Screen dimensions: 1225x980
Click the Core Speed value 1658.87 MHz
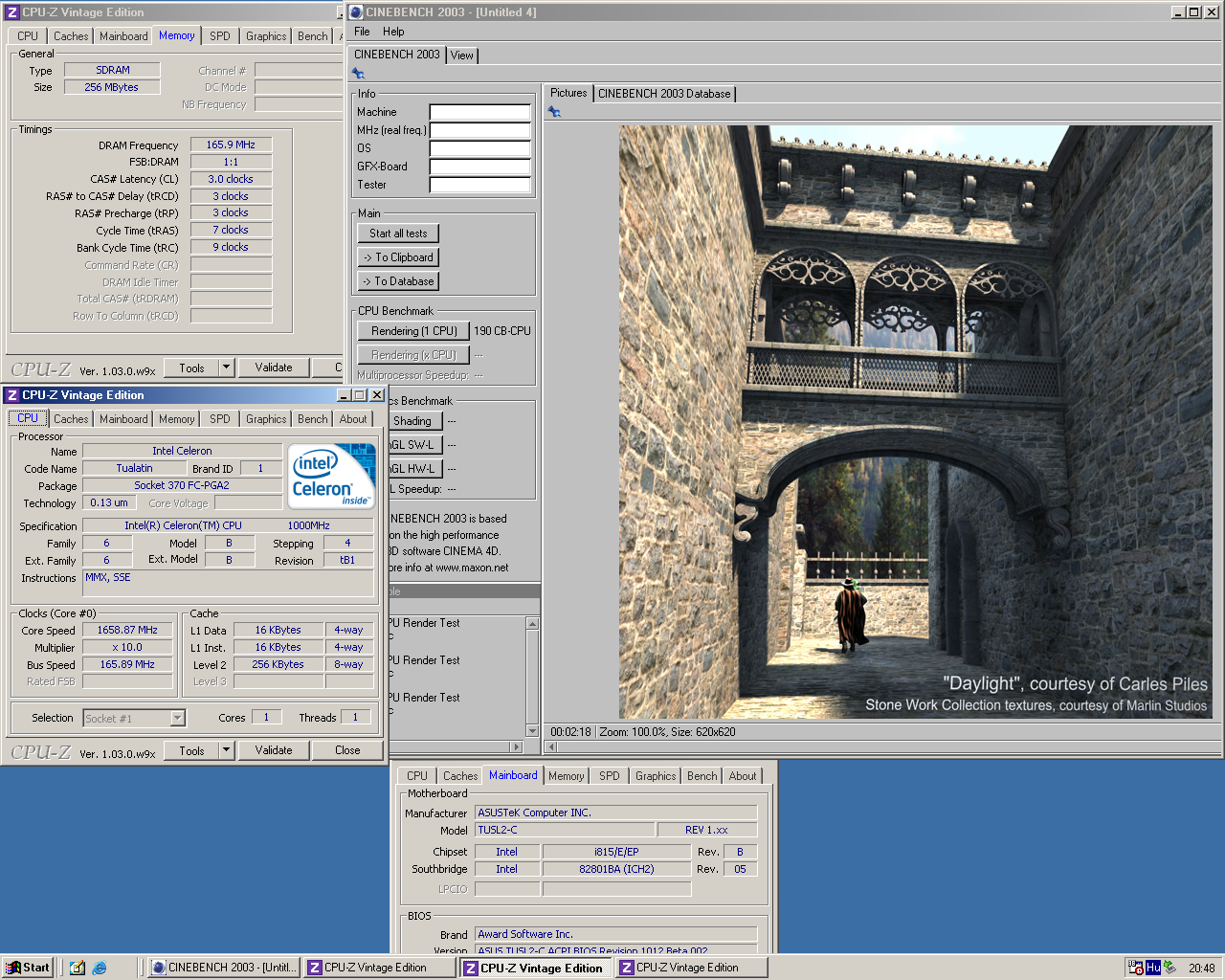point(127,631)
